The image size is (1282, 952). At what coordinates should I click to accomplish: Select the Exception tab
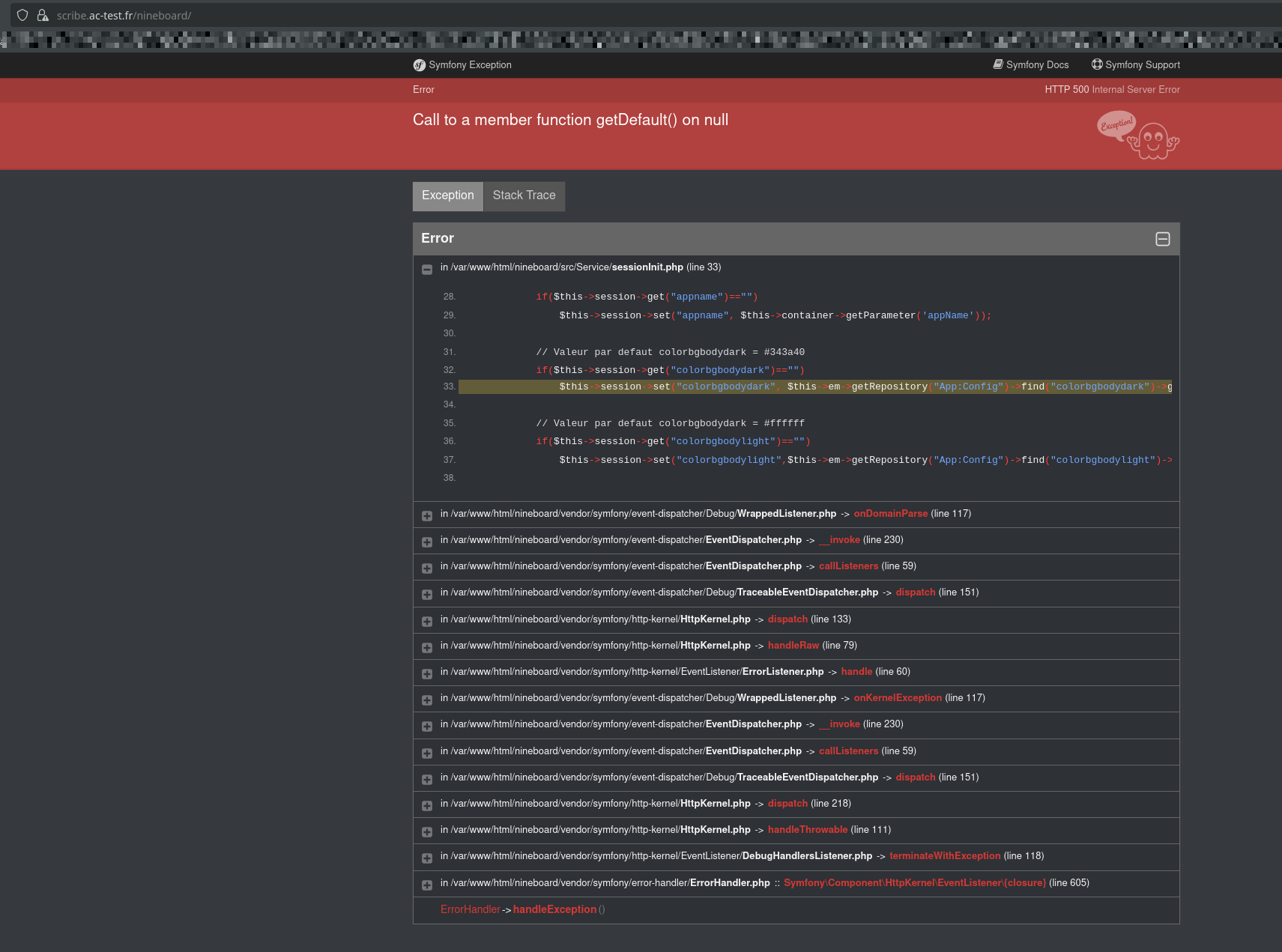[447, 195]
